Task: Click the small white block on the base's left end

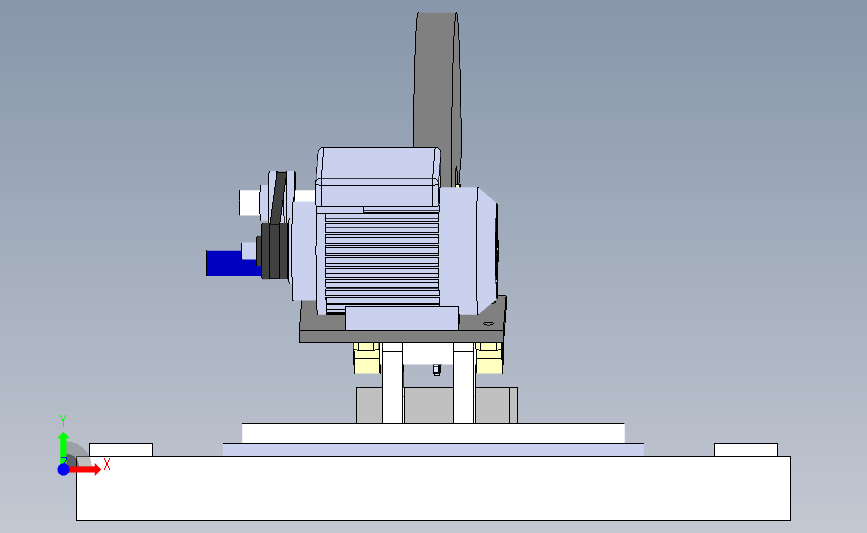Action: tap(121, 450)
